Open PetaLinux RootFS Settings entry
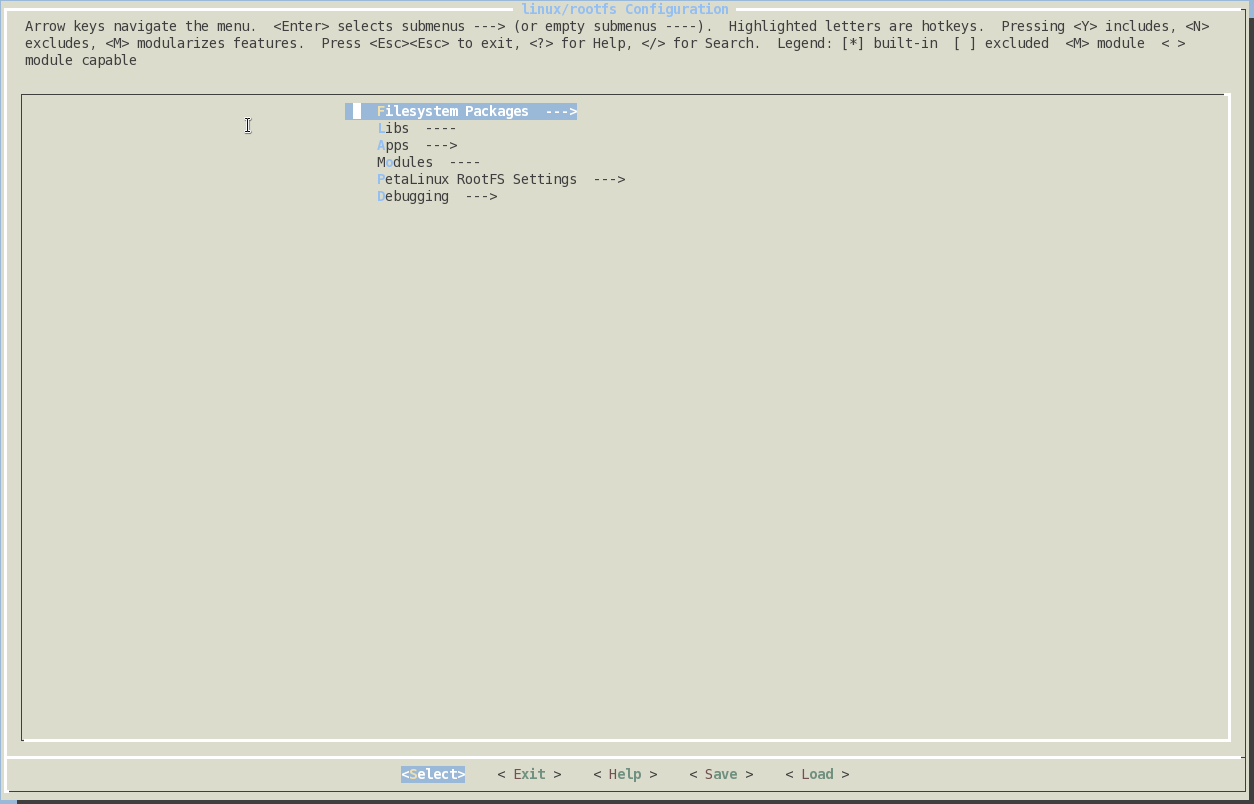Screen dimensions: 1254x804 coord(477,180)
